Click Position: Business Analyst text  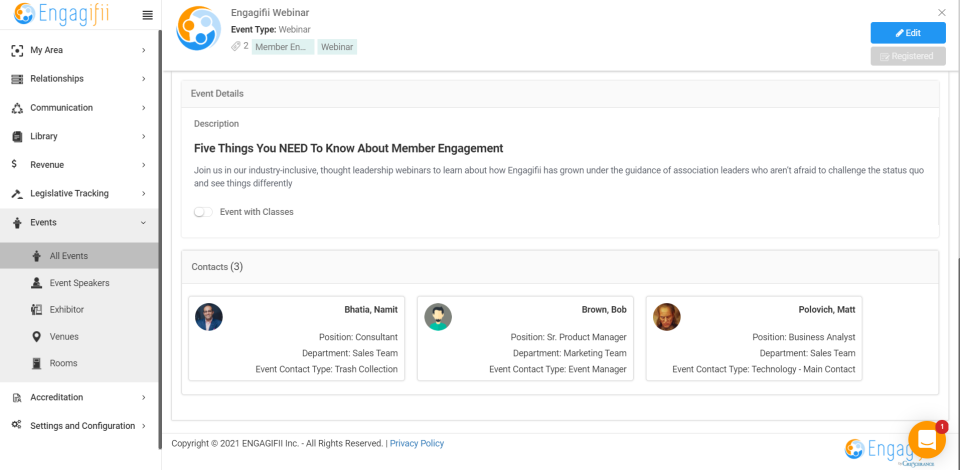[804, 337]
